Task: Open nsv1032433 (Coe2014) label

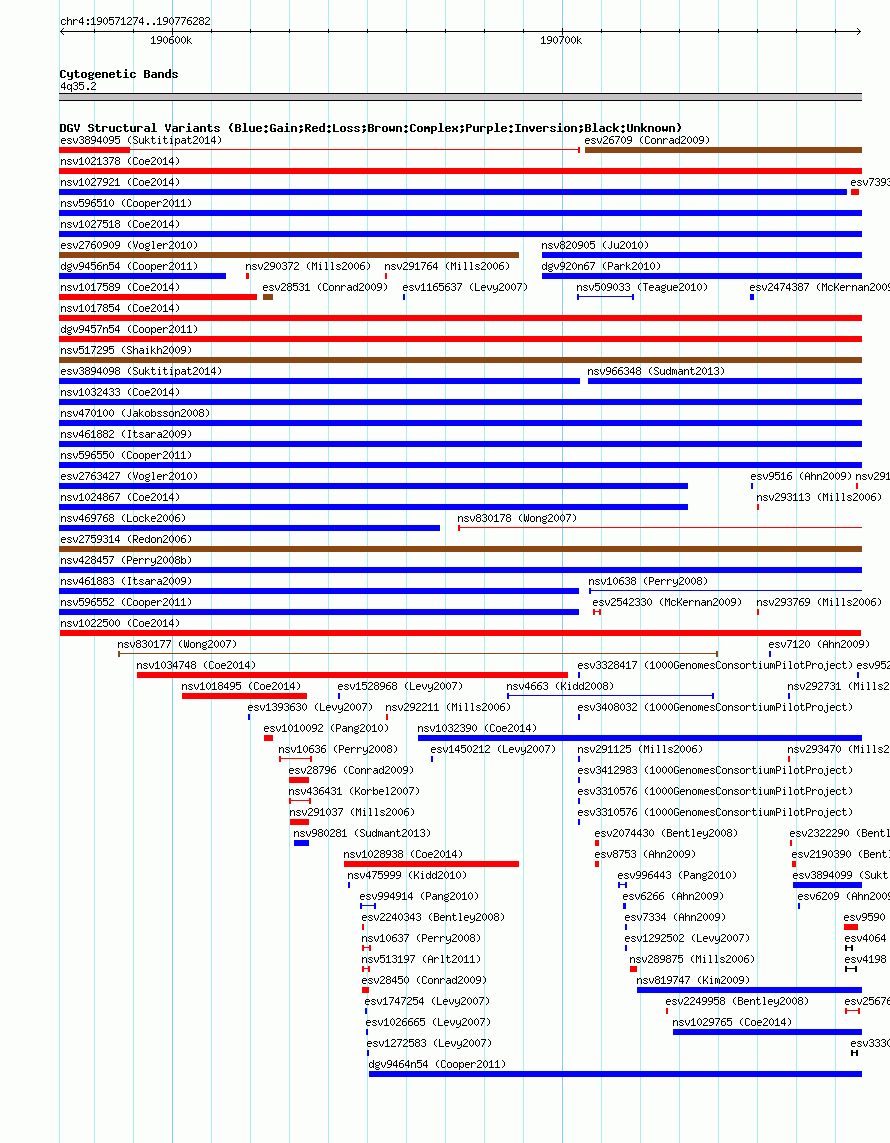Action: tap(120, 393)
